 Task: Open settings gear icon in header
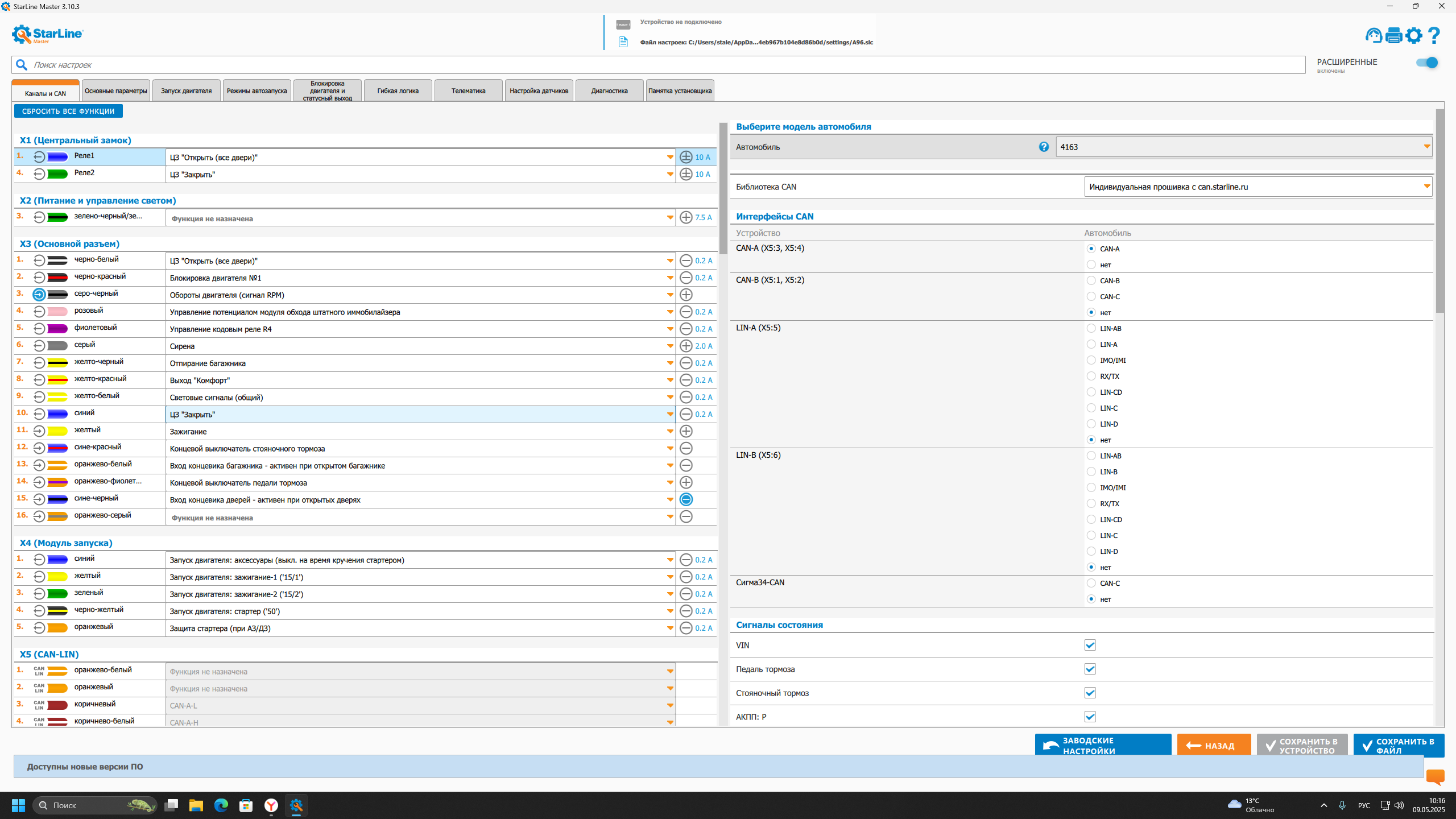1414,35
